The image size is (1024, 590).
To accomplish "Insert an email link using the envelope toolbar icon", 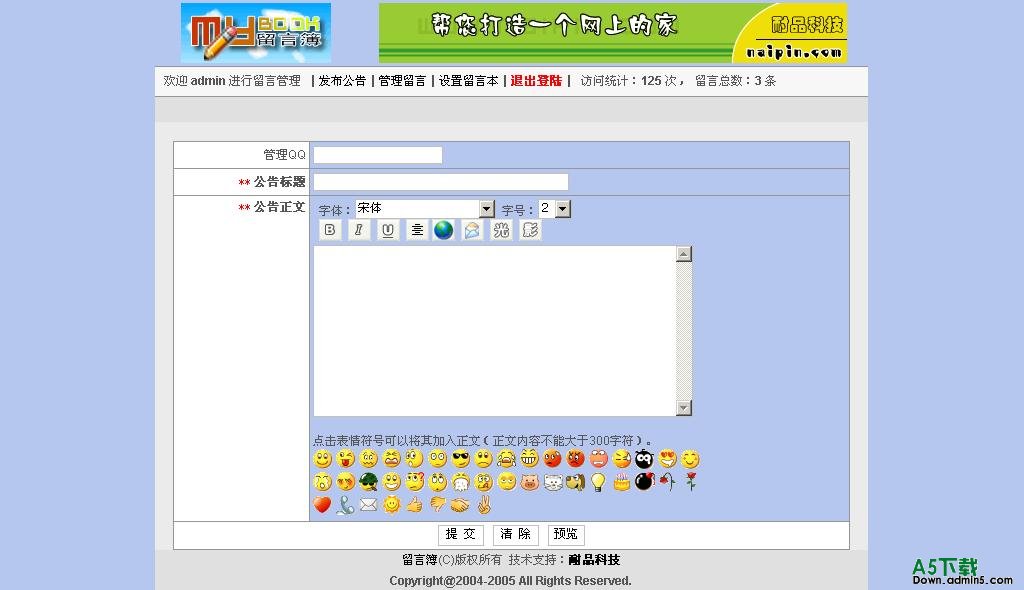I will (472, 230).
